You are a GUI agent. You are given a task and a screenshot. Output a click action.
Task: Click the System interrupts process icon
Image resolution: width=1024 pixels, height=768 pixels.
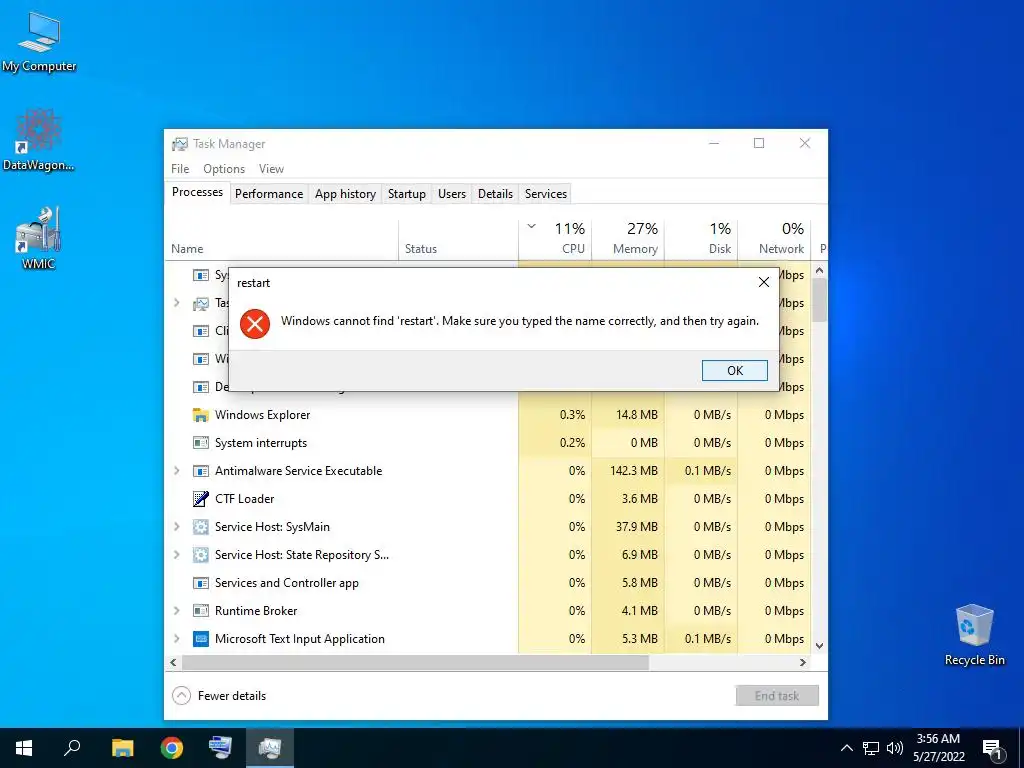click(x=200, y=443)
